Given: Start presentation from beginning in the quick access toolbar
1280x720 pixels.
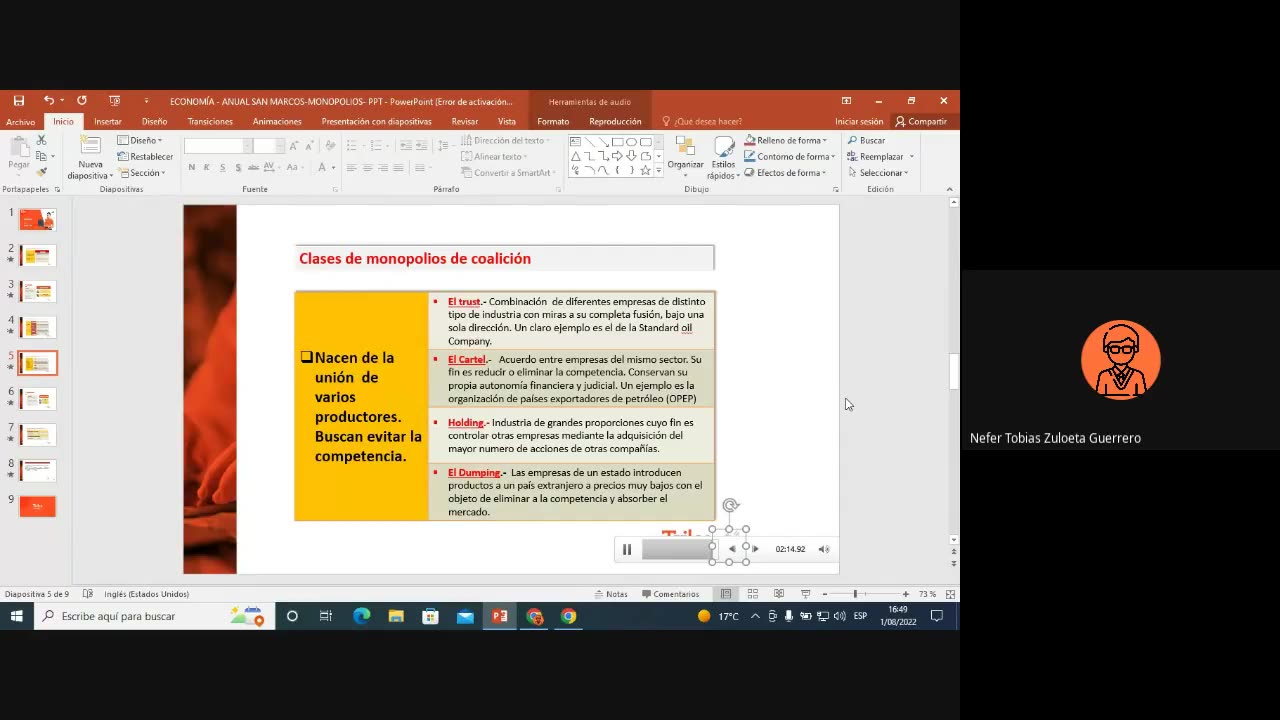Looking at the screenshot, I should tap(114, 101).
